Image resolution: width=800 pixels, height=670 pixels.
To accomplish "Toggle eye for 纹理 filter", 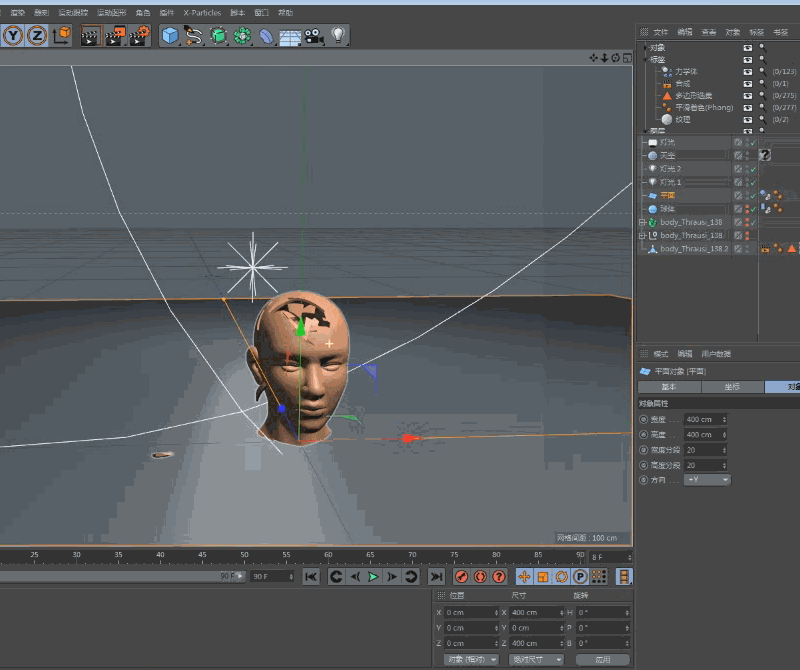I will [x=747, y=119].
